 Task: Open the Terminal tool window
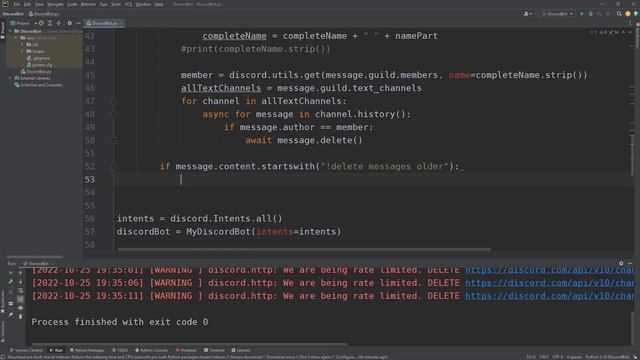click(214, 350)
